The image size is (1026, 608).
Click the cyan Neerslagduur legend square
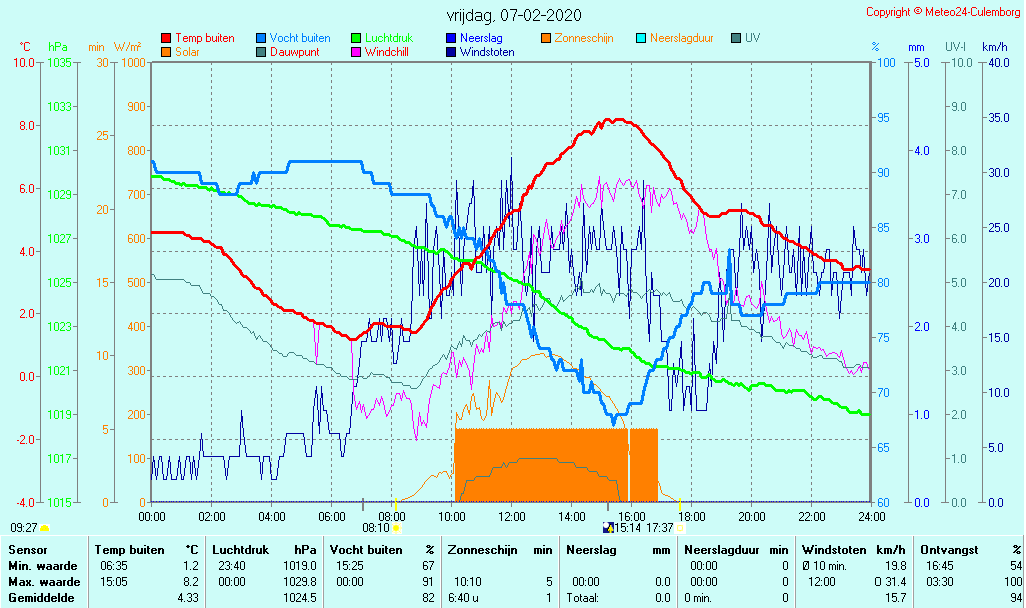coord(641,38)
